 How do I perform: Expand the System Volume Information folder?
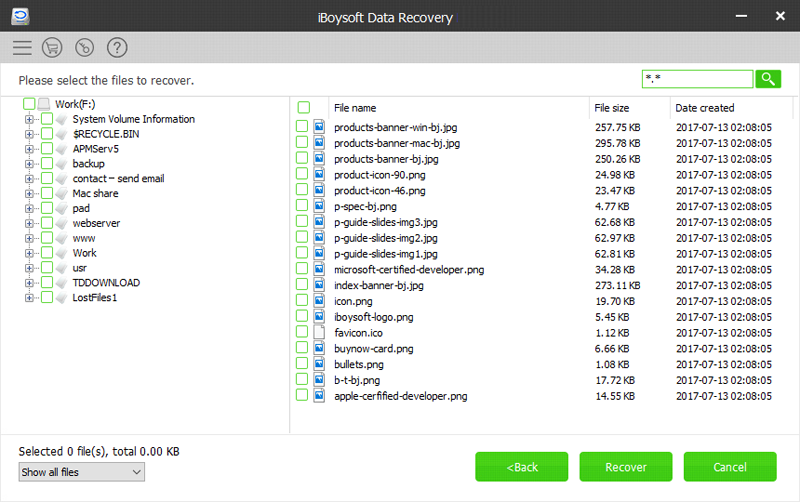click(x=31, y=119)
